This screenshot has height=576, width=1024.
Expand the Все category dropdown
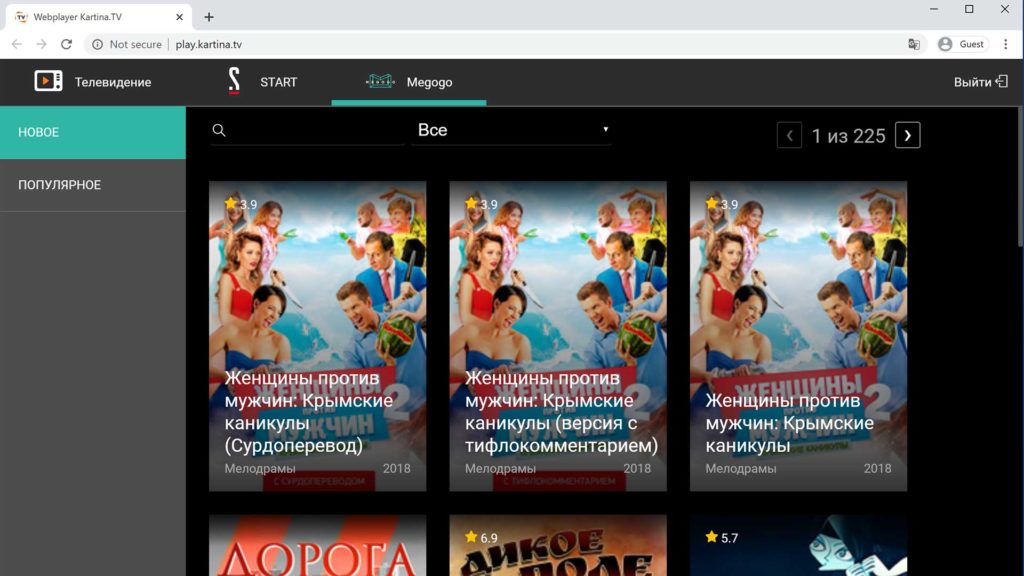pyautogui.click(x=511, y=130)
